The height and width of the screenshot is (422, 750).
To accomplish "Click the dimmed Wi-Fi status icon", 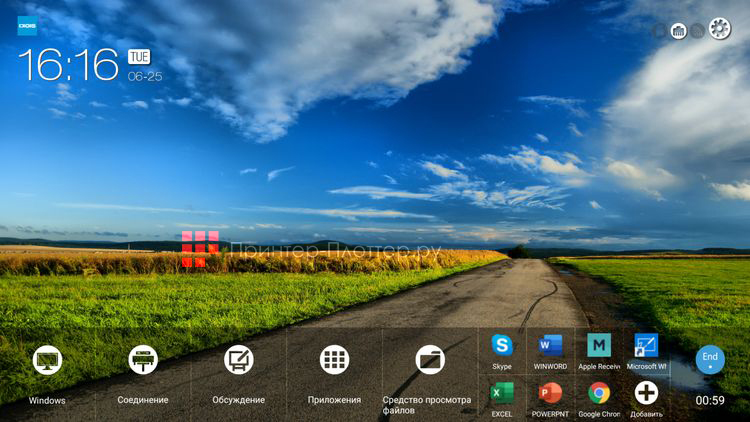I will tap(698, 31).
